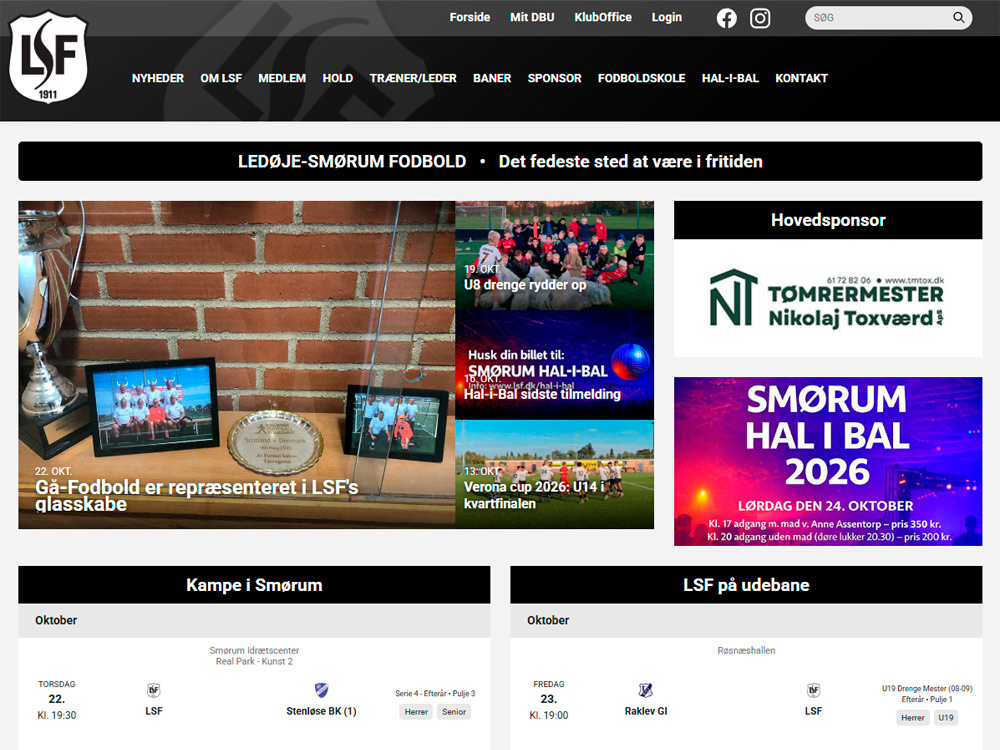The width and height of the screenshot is (1000, 750).
Task: Click the U19 tag on Raklev match
Action: 946,718
